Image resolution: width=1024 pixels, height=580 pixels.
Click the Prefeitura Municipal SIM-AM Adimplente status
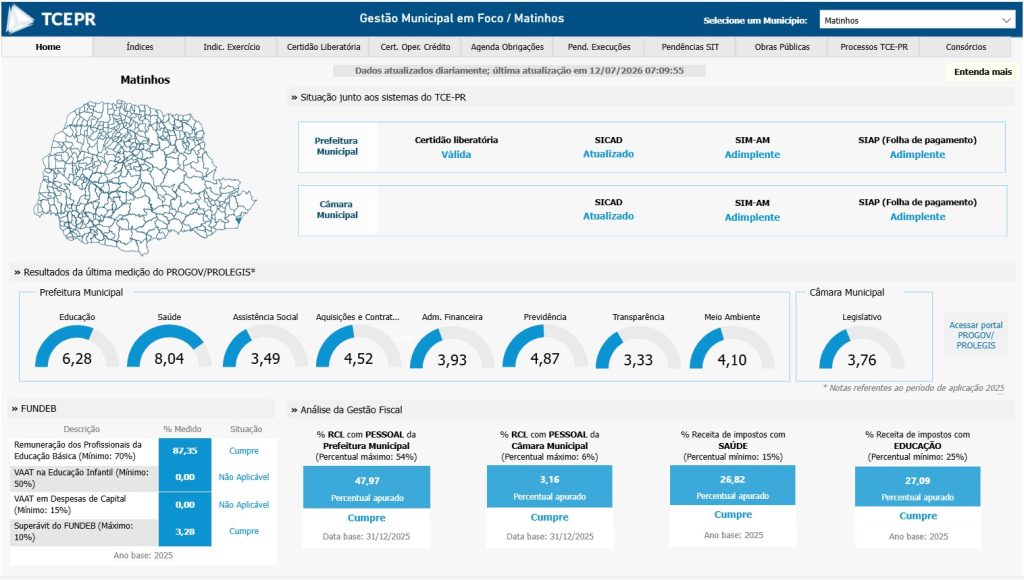(752, 155)
